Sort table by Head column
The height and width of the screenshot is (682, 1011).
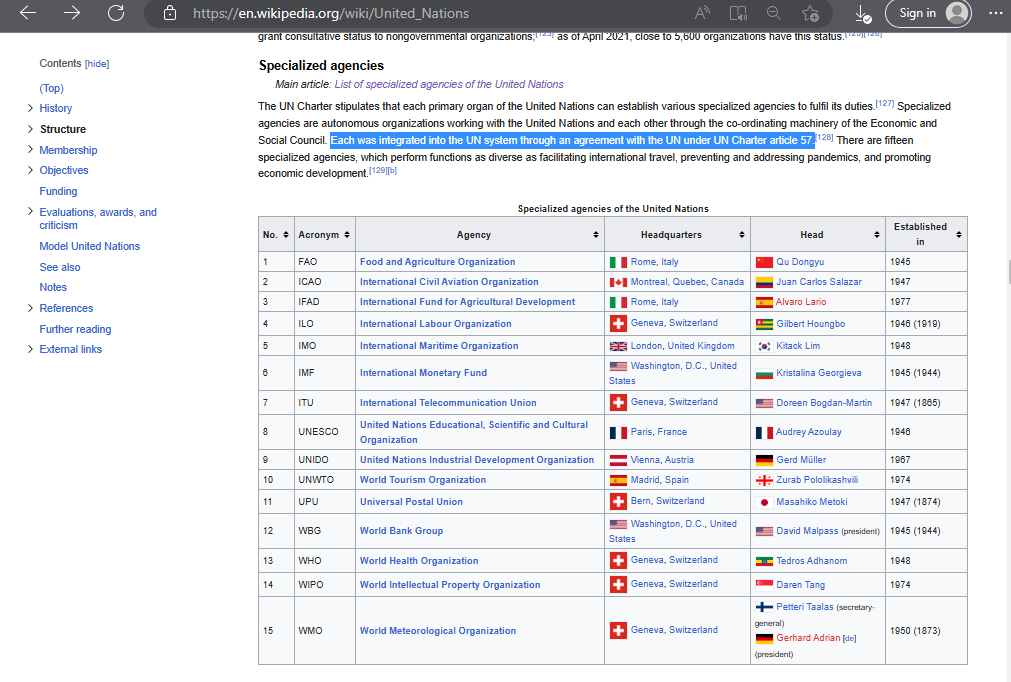tap(877, 235)
